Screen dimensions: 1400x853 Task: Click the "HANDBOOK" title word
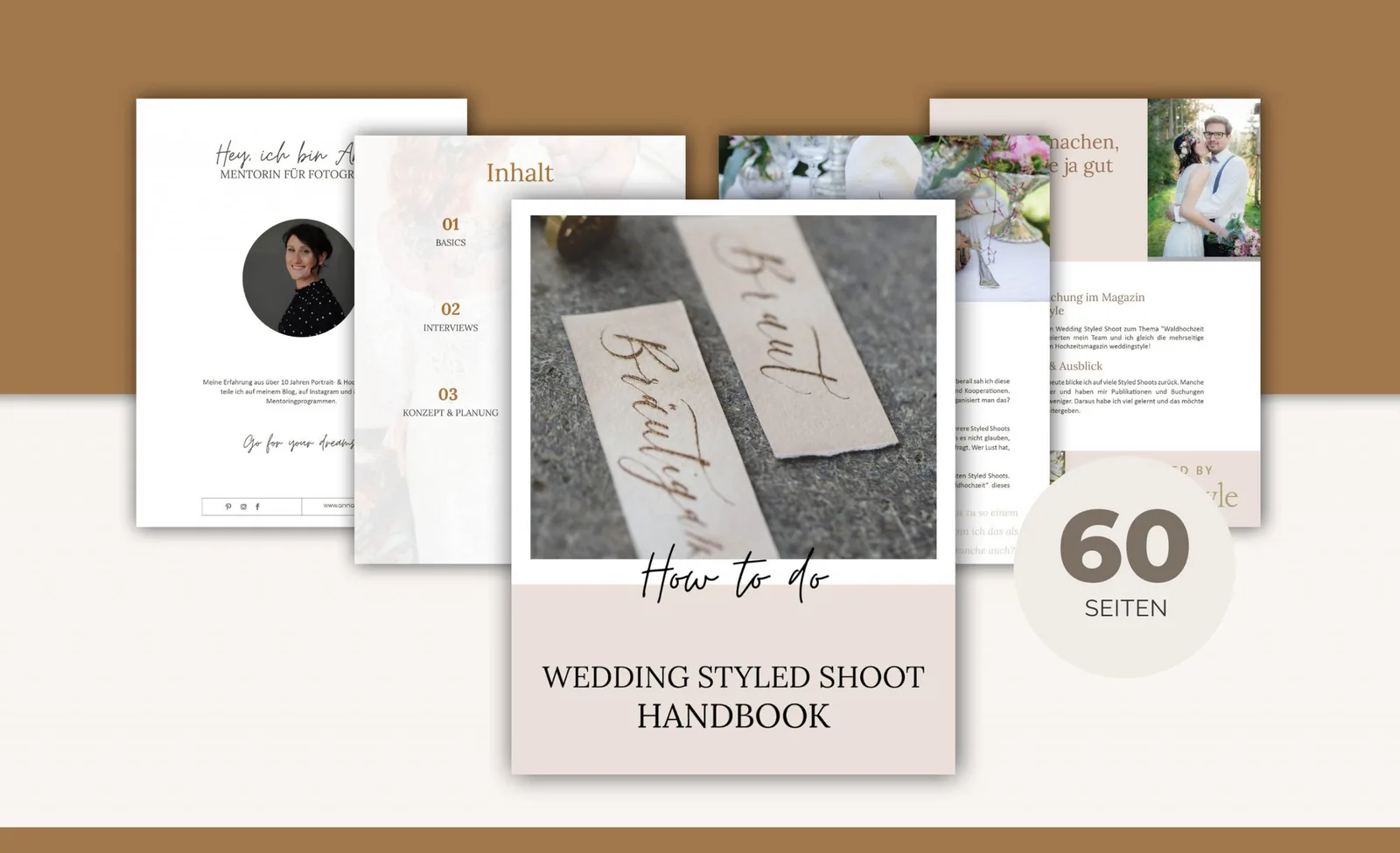click(733, 716)
